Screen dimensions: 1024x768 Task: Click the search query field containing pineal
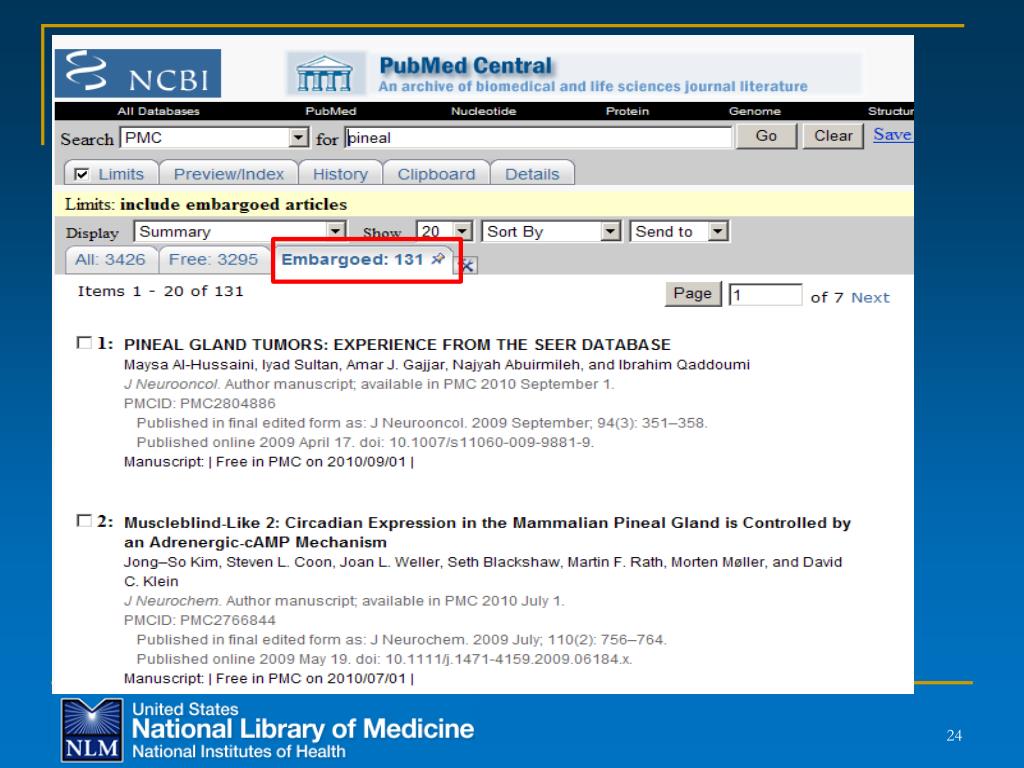click(x=539, y=138)
